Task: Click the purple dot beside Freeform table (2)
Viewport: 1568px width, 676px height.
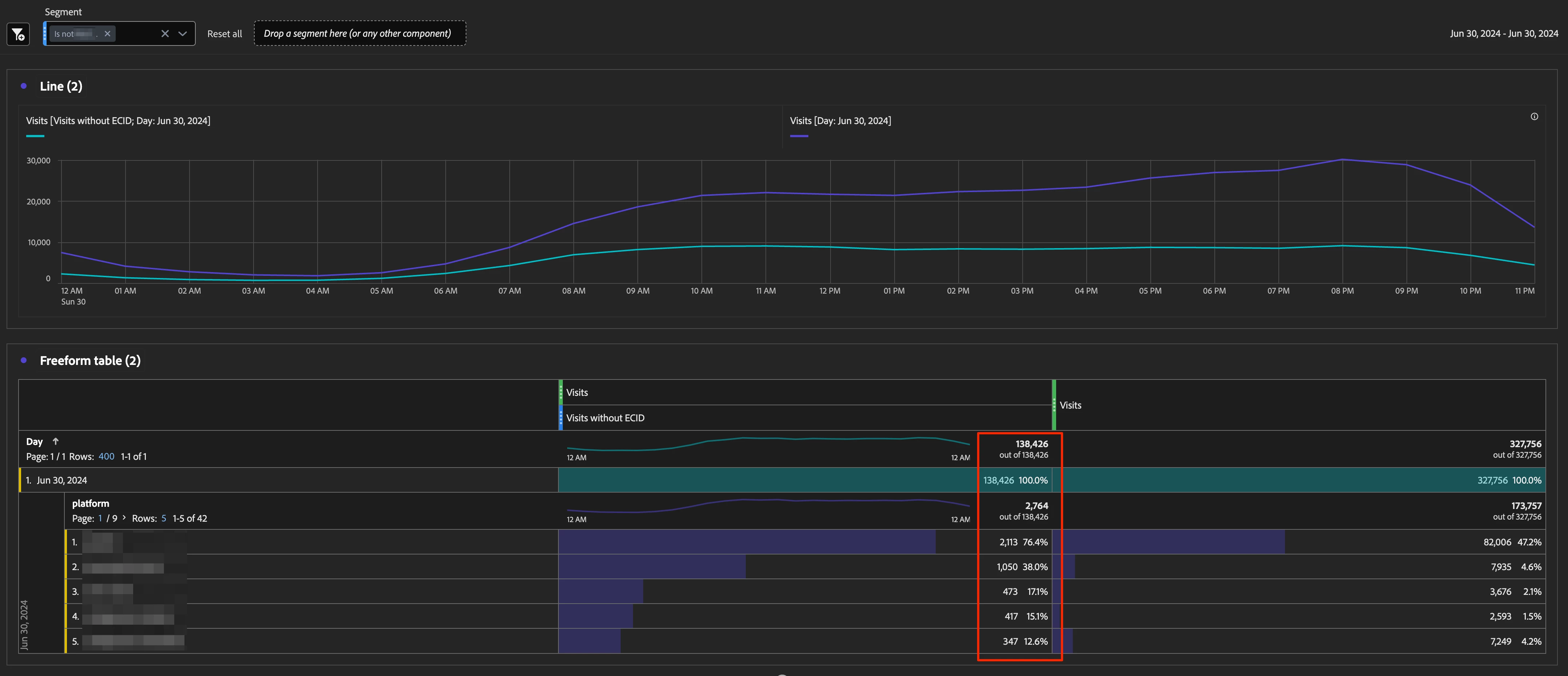Action: click(24, 361)
